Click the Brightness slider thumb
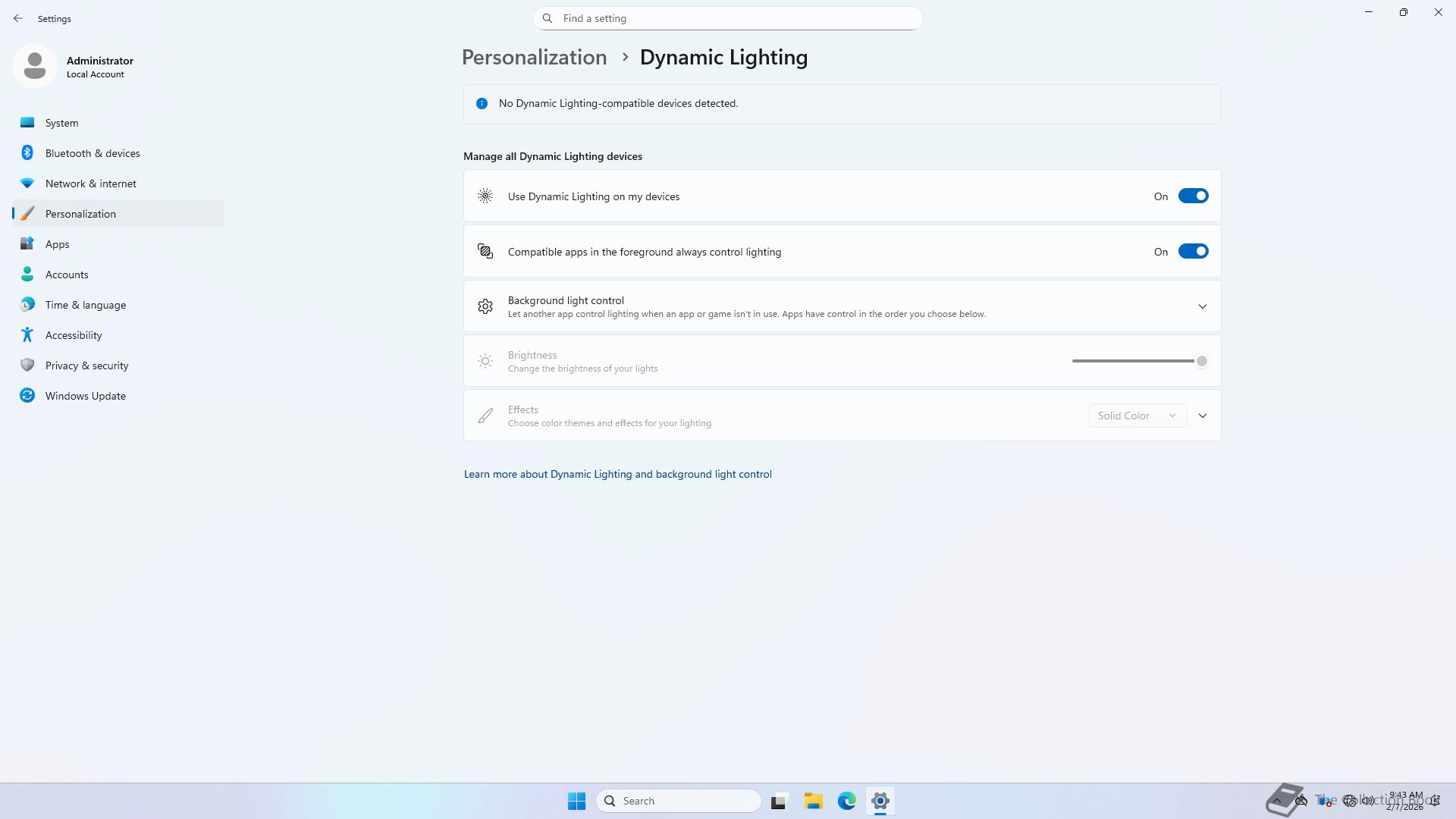This screenshot has height=819, width=1456. [1202, 361]
